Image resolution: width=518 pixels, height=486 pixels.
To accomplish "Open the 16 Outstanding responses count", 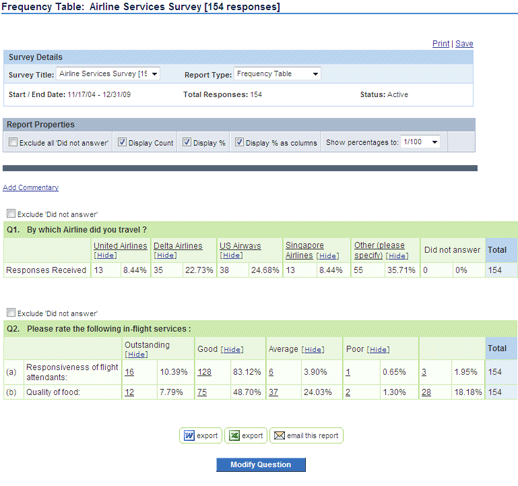I will tap(129, 372).
